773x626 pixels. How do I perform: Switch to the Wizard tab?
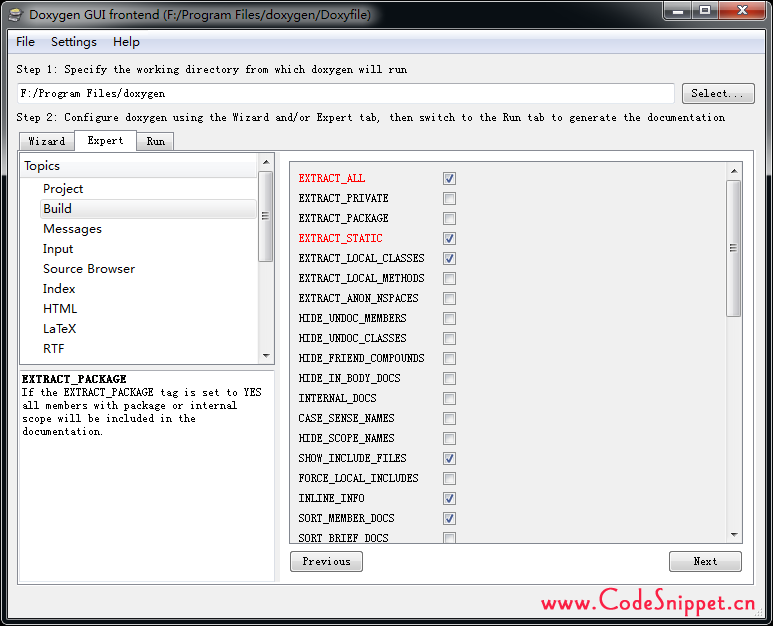pyautogui.click(x=47, y=141)
